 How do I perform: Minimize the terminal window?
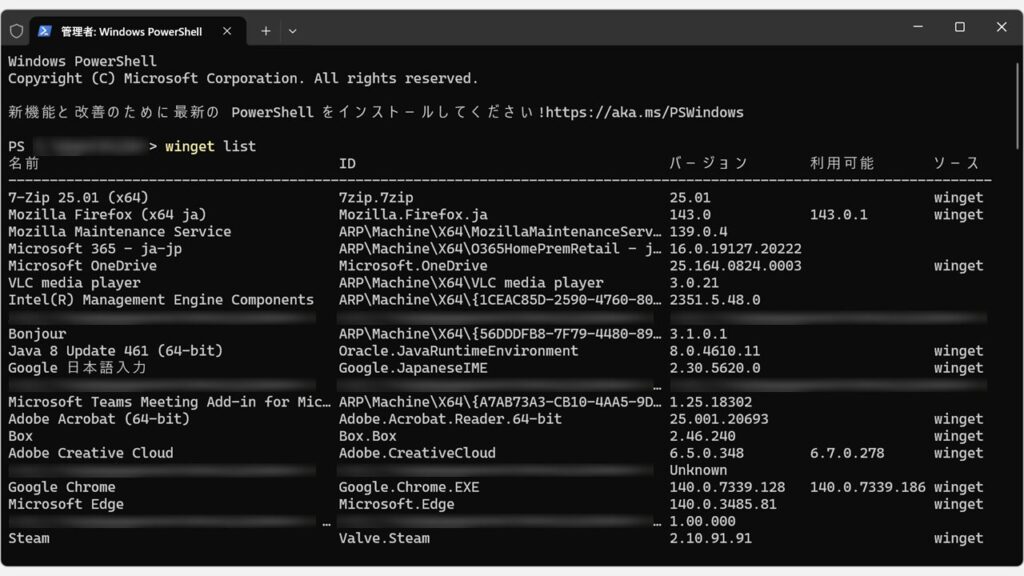click(x=918, y=27)
